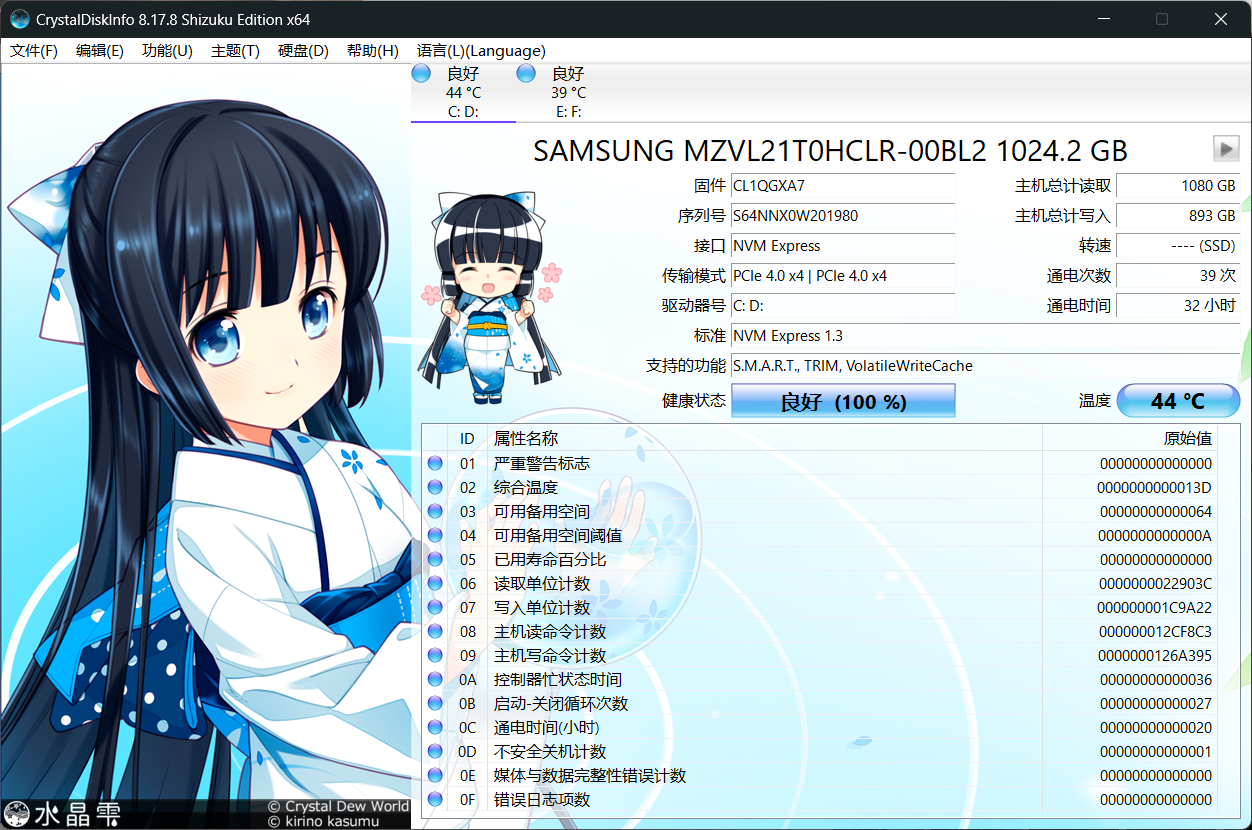Click the attribute name 不安全关机计数
Viewport: 1252px width, 830px height.
(x=550, y=751)
